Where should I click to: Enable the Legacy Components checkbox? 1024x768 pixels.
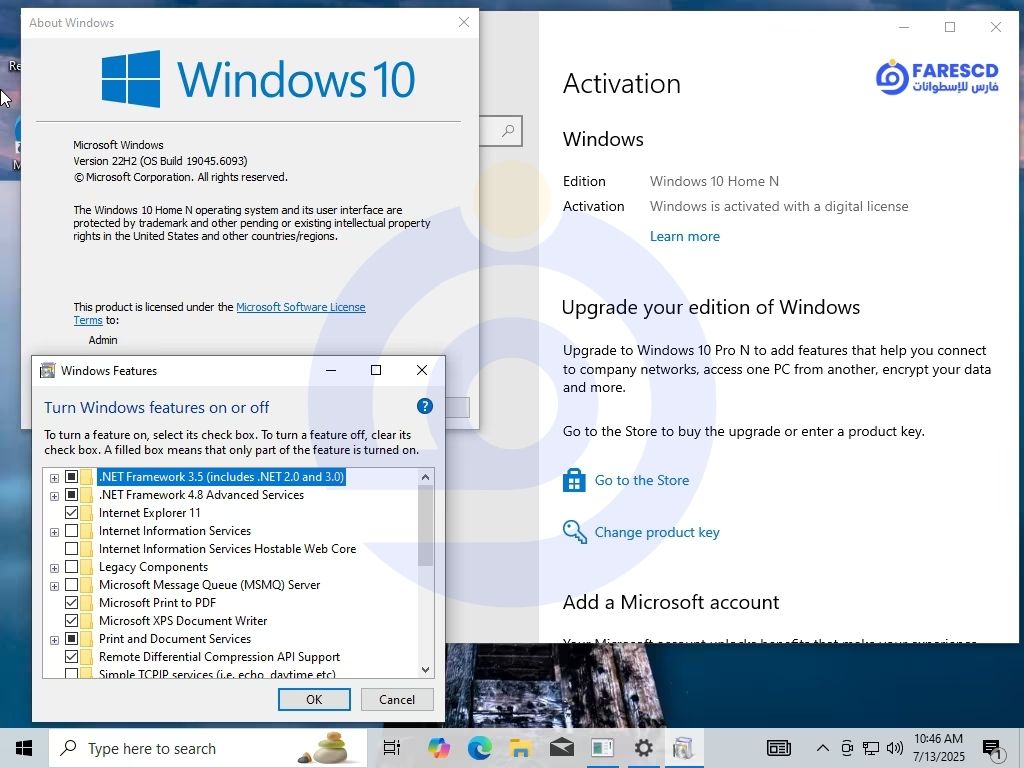71,567
